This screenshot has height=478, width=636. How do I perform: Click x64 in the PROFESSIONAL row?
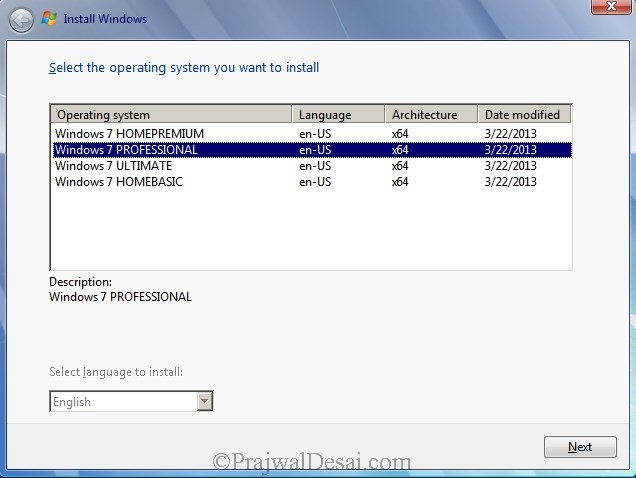point(400,150)
